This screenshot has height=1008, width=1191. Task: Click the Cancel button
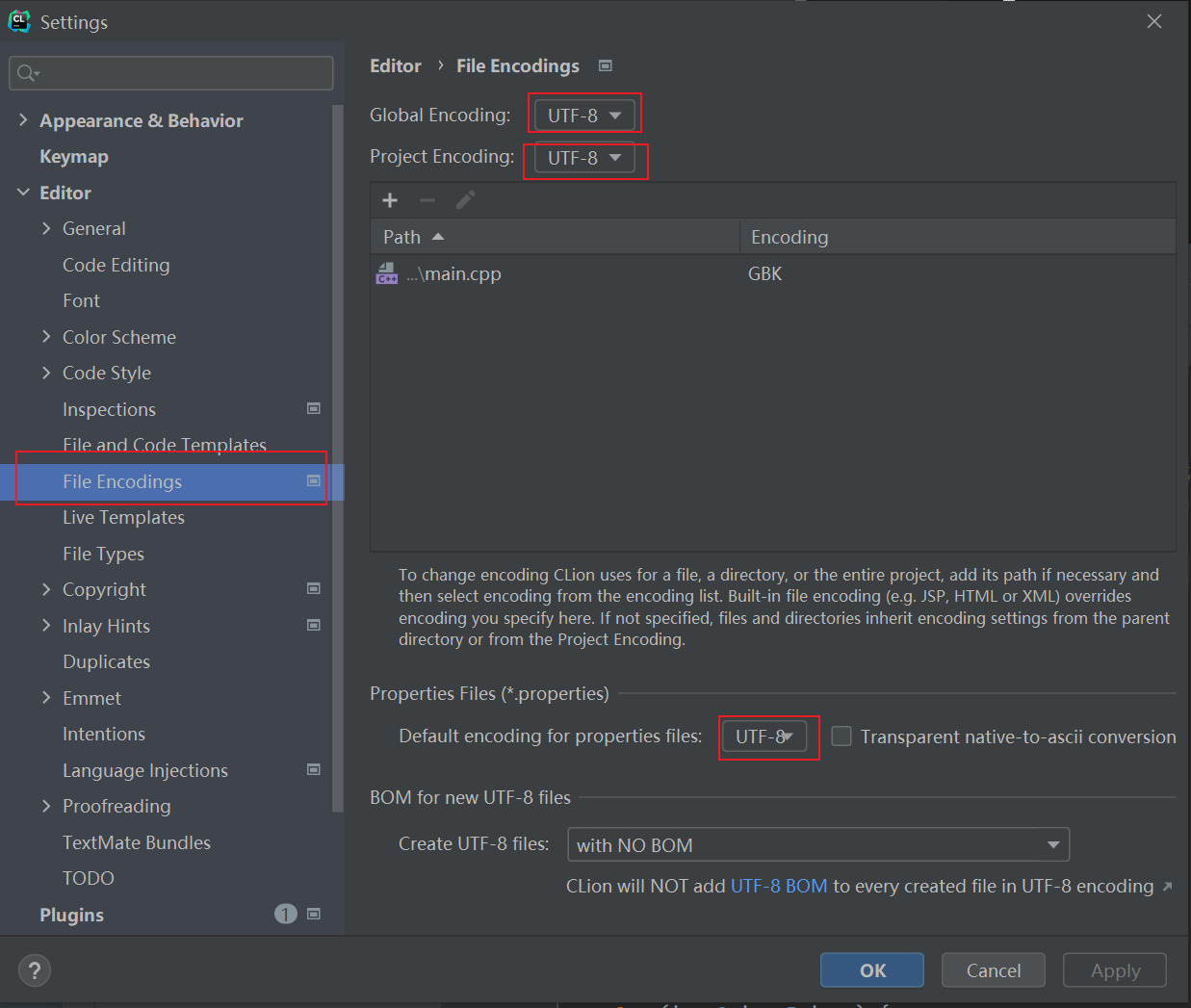994,970
